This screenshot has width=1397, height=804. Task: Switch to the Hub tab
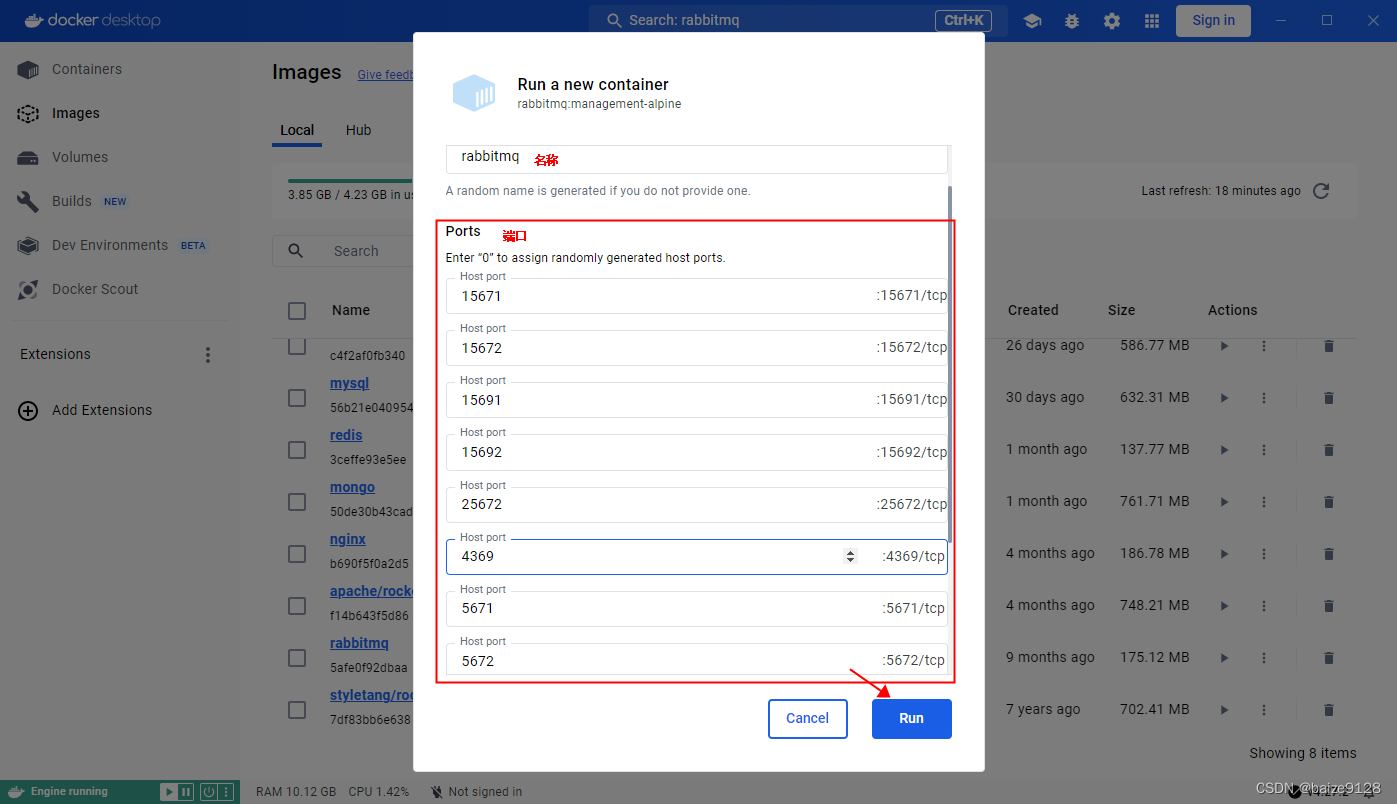(358, 130)
